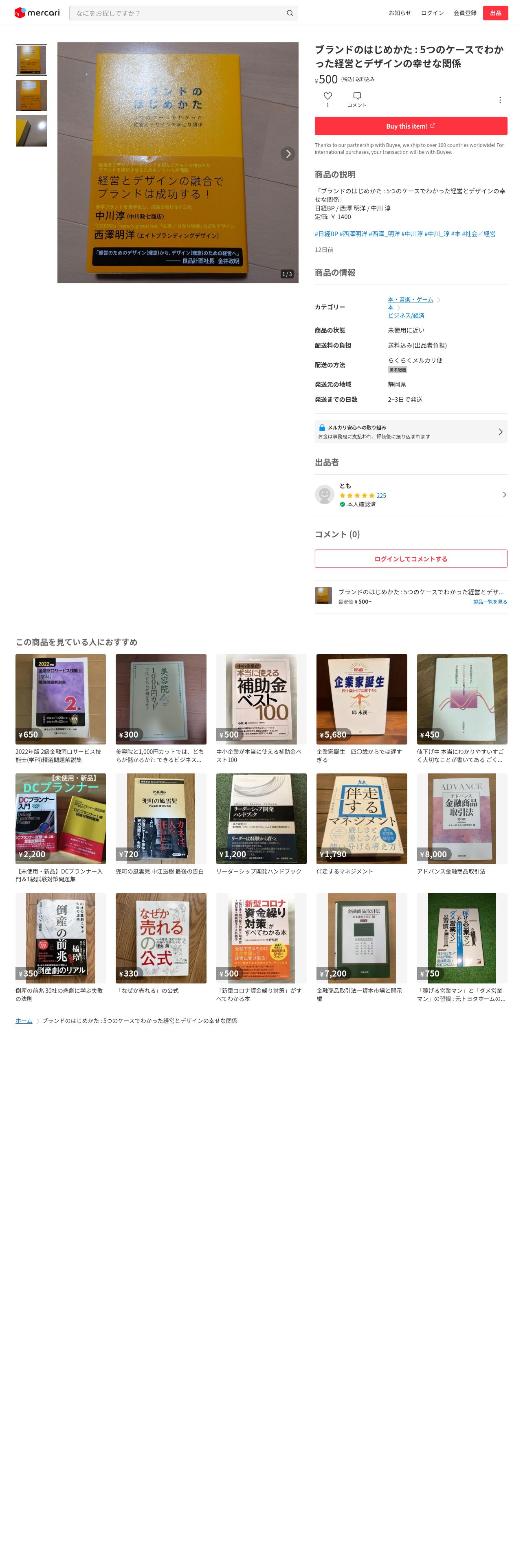Expand the メルカリ安心への取り組み chevron
The width and height of the screenshot is (523, 1568).
(501, 431)
